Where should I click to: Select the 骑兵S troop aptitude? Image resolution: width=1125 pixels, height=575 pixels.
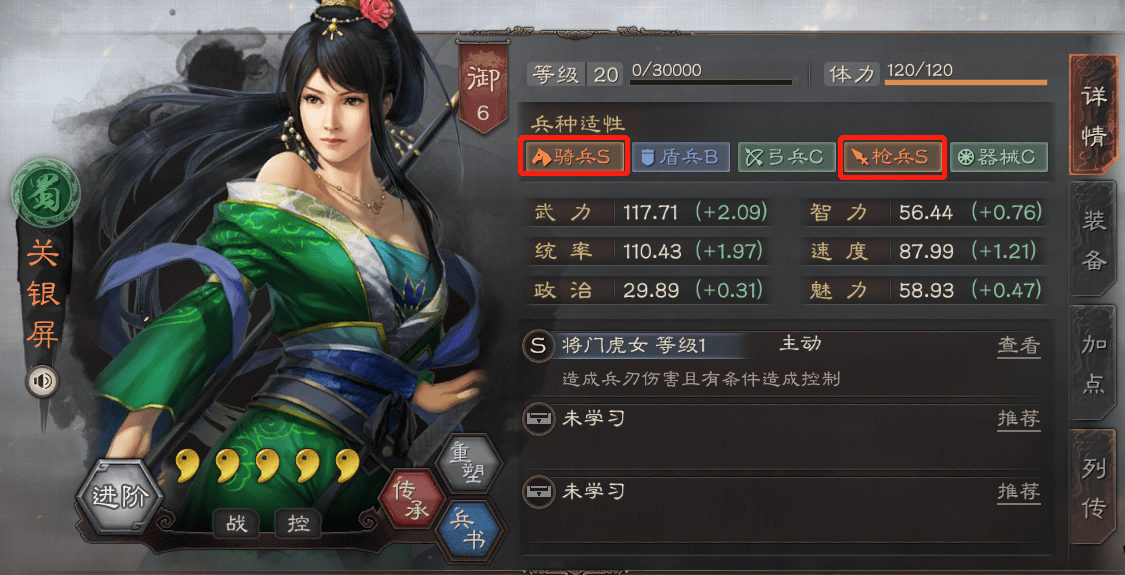574,157
